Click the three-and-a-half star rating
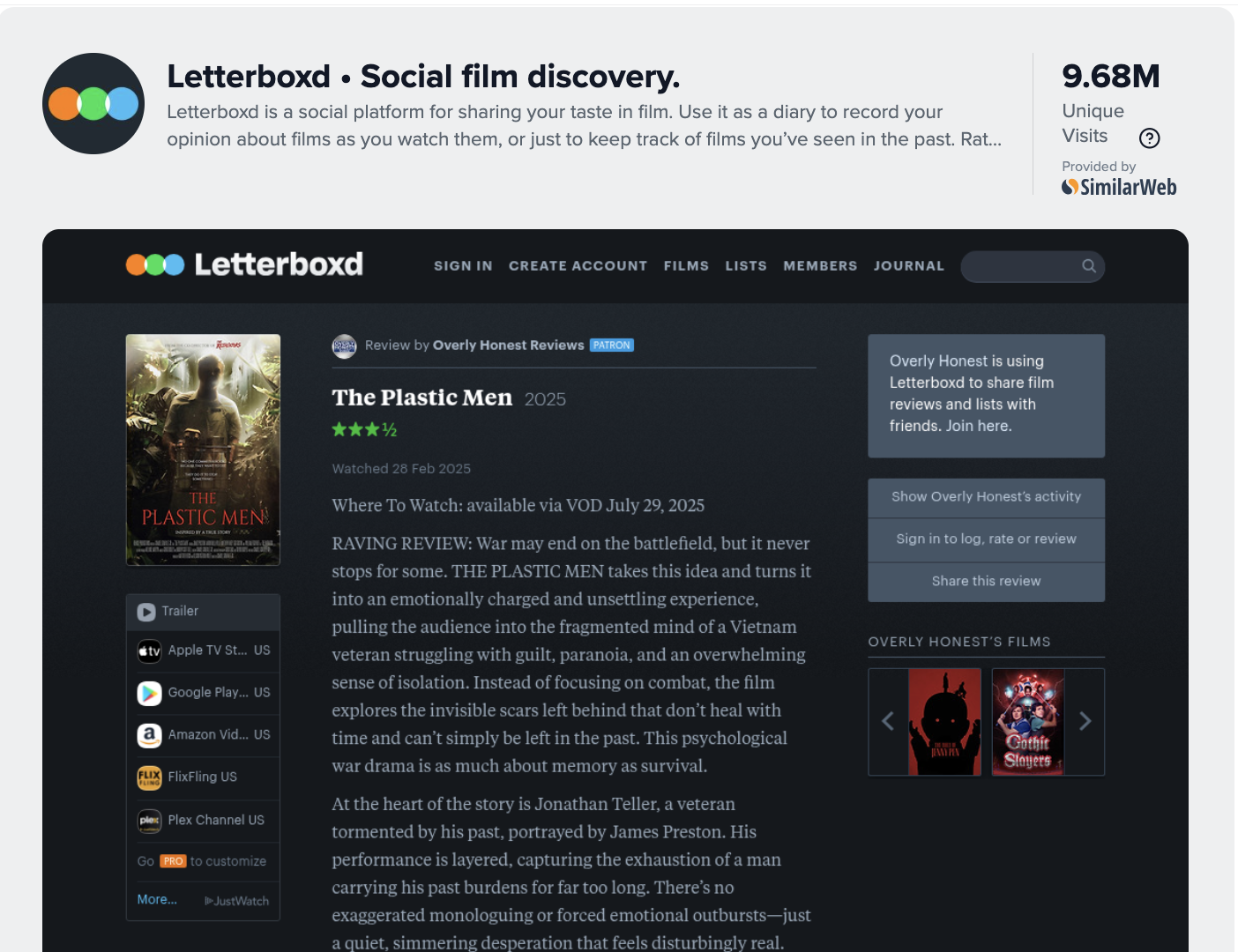 point(364,430)
